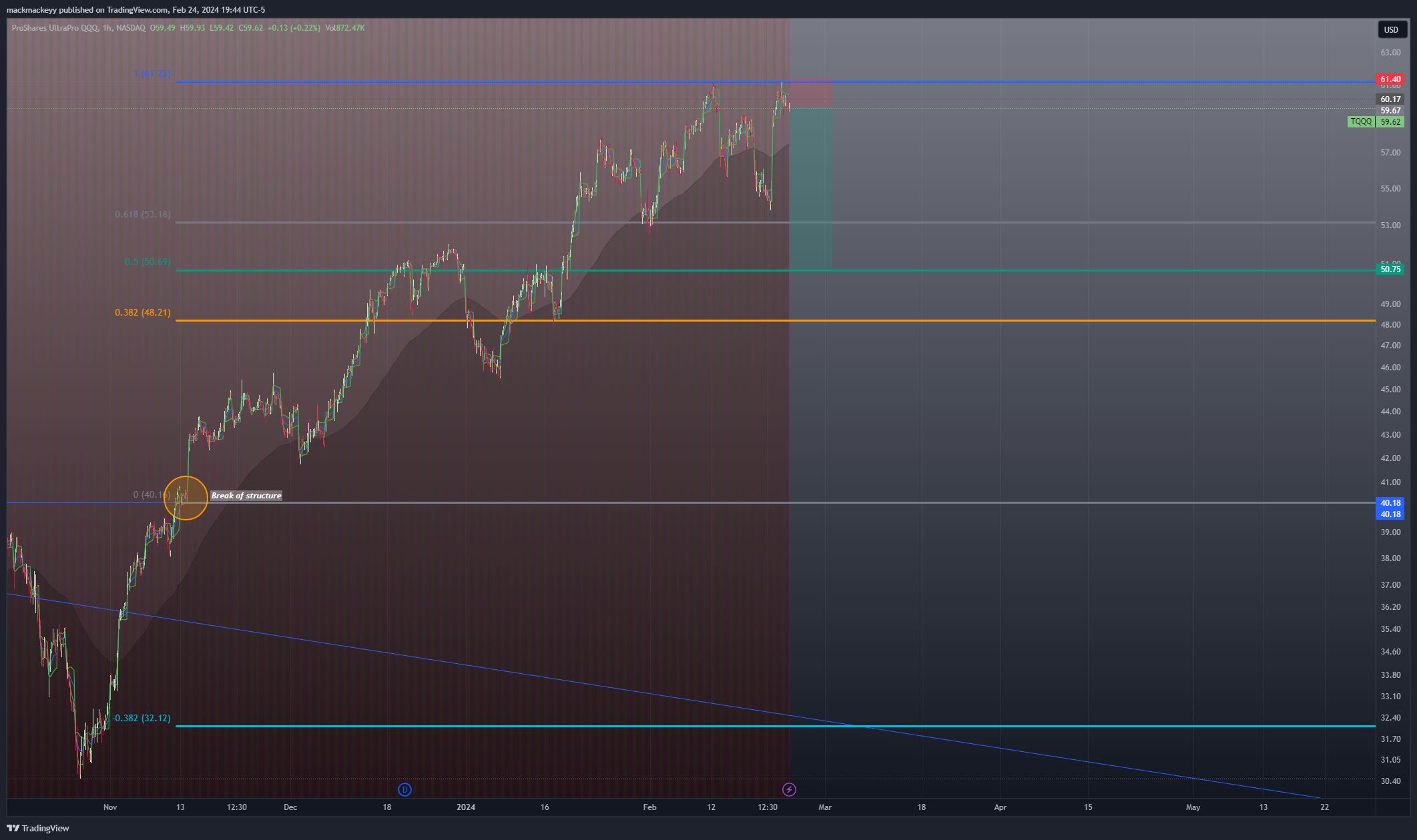Click the 53.00 price scale value
Screen dimensions: 1417x840
[1390, 226]
